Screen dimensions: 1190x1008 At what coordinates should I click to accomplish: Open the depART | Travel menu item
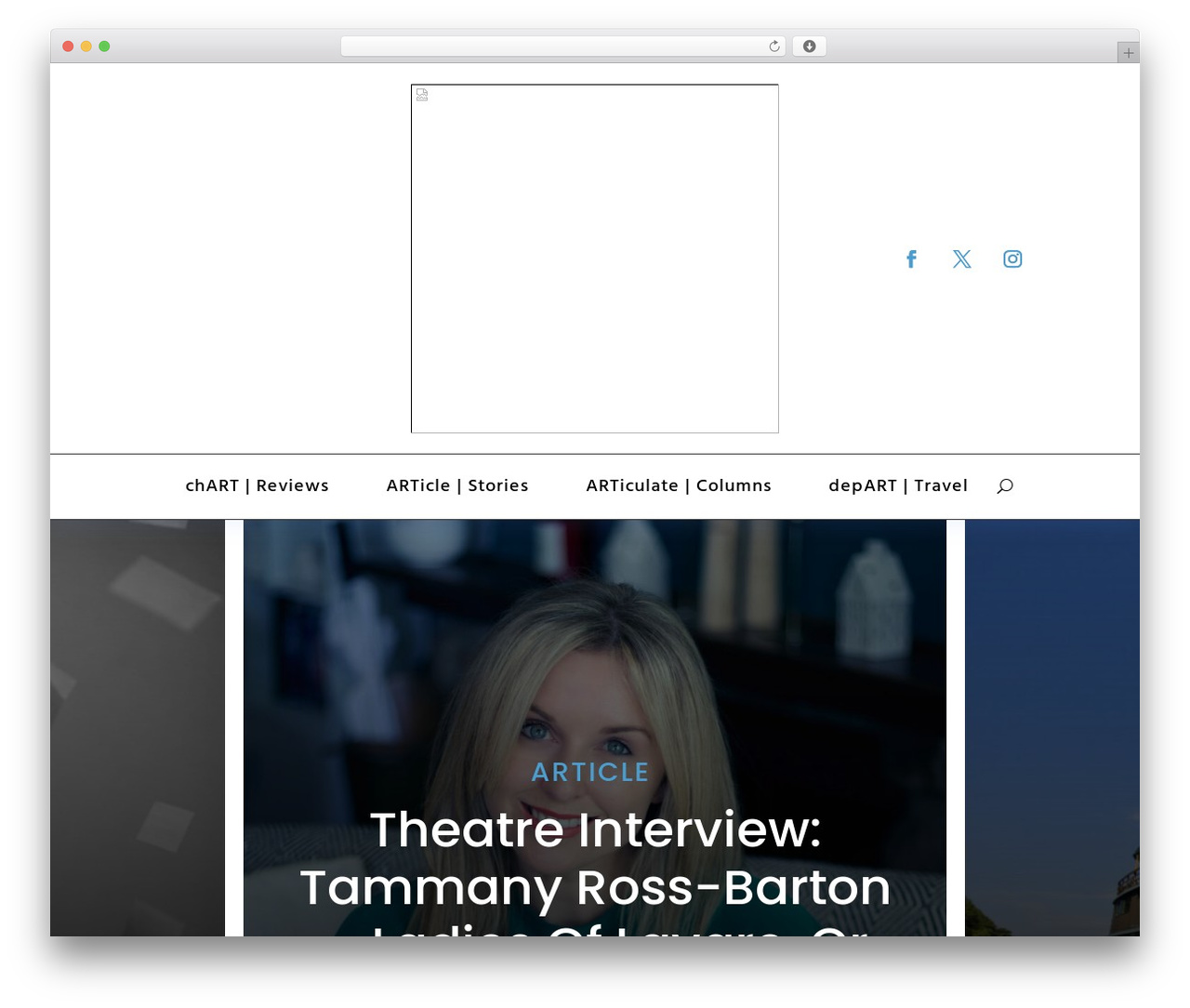point(898,485)
